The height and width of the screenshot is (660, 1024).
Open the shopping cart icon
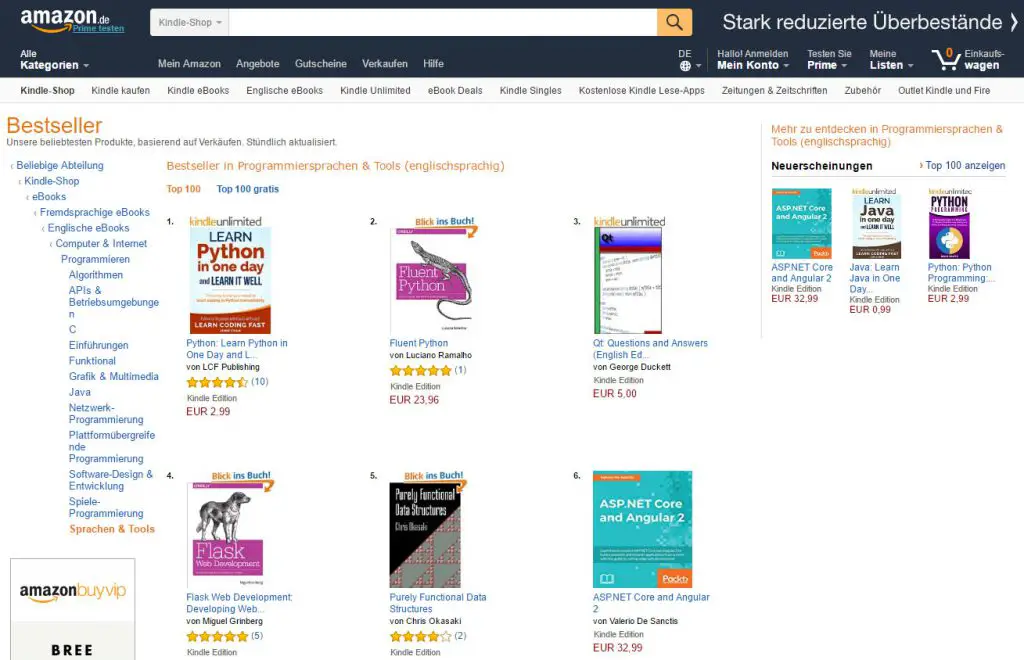945,59
